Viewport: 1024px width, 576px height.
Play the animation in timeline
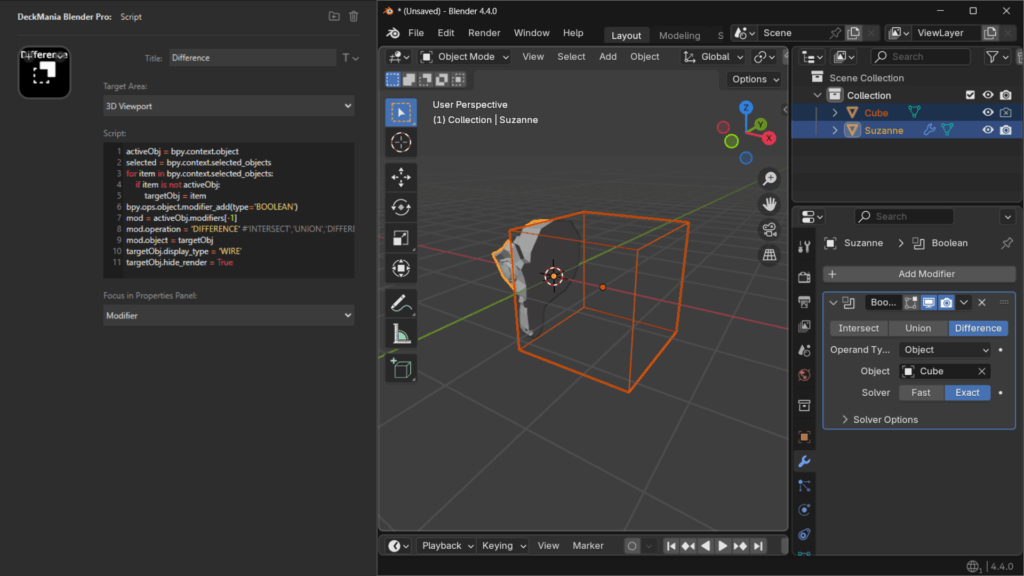pyautogui.click(x=723, y=546)
